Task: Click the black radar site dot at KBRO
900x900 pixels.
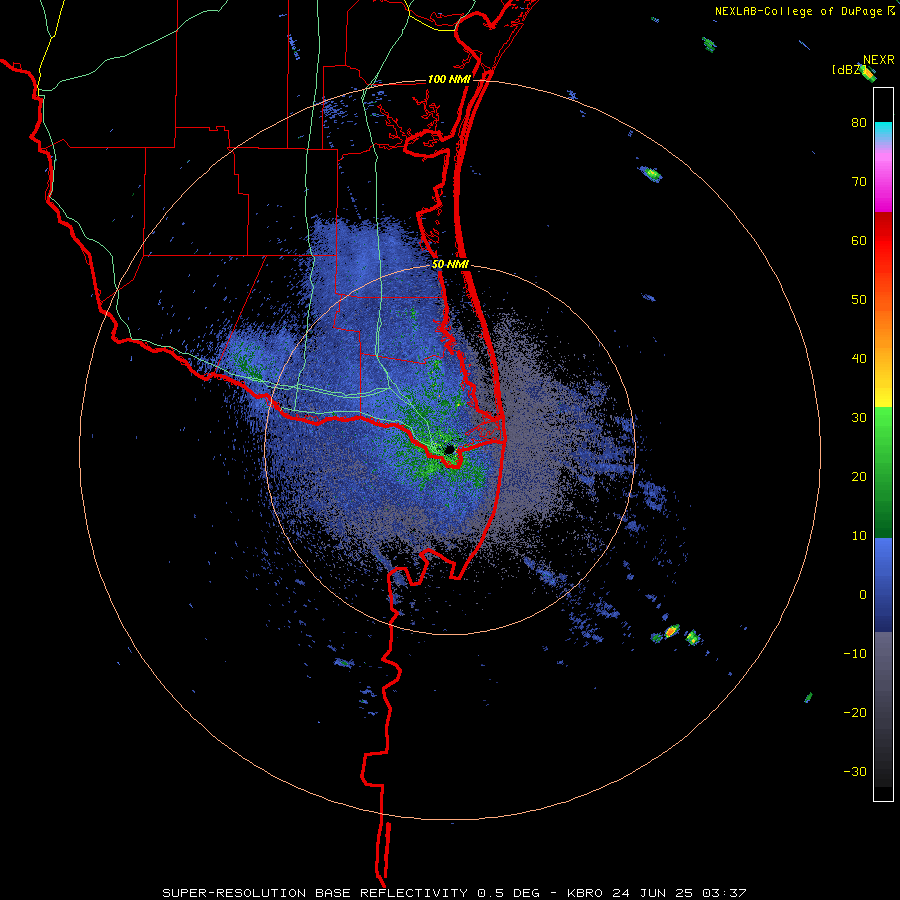Action: (450, 449)
